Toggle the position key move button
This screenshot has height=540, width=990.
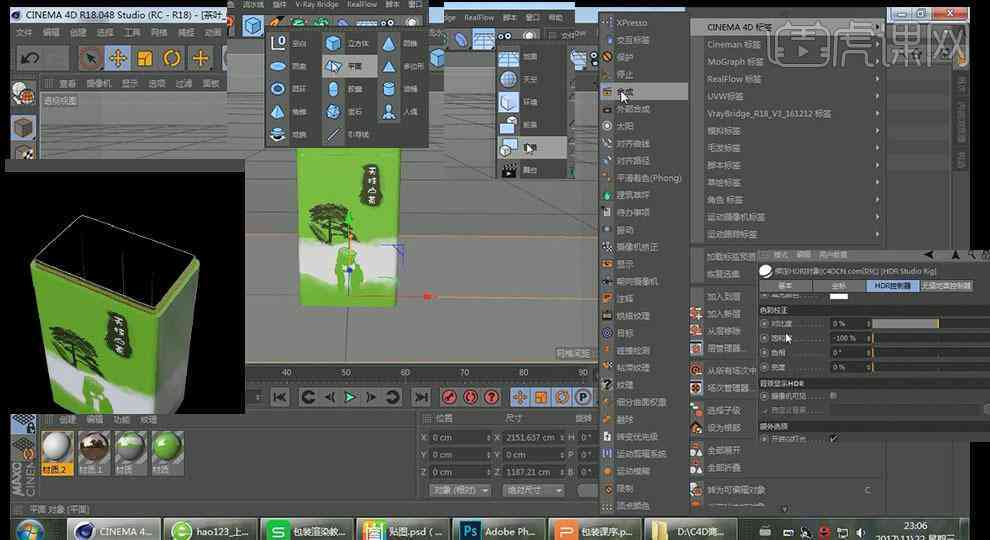(x=520, y=397)
